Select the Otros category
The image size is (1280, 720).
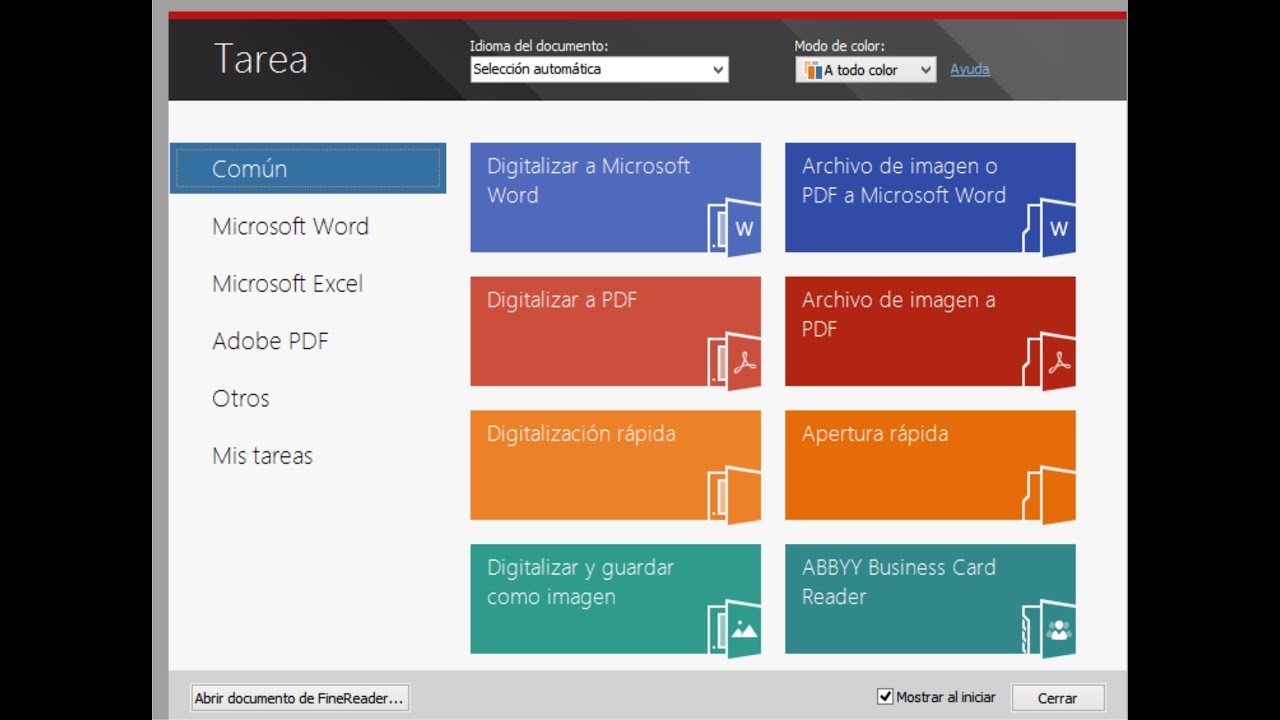click(241, 398)
